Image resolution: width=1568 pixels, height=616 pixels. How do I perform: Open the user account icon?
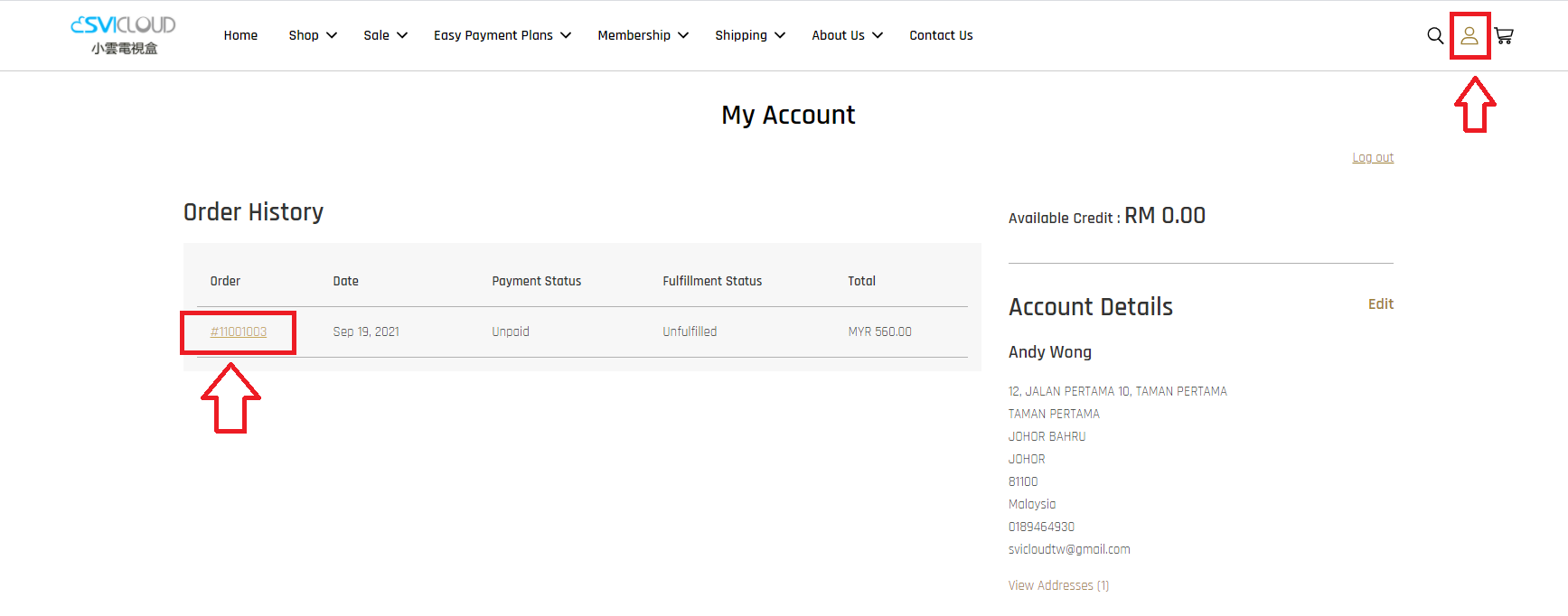tap(1469, 36)
